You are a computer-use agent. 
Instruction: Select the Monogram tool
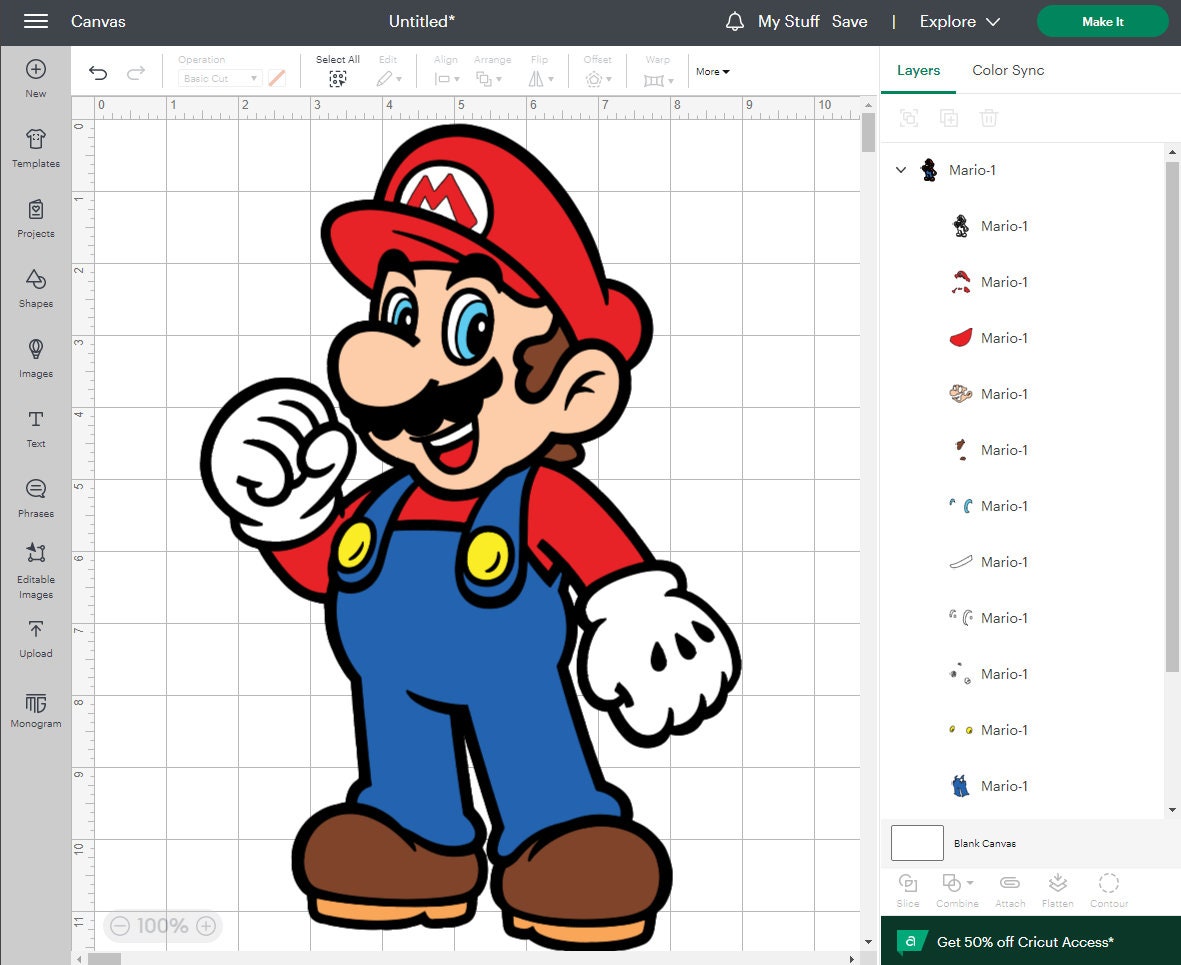[35, 710]
